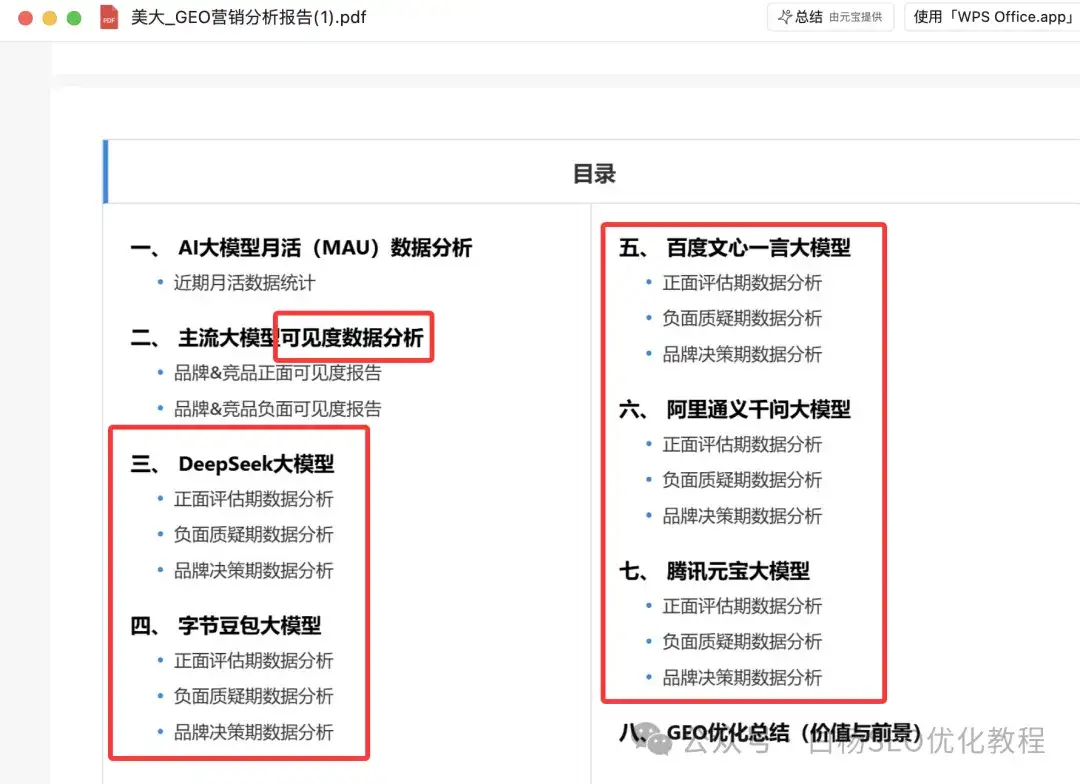This screenshot has width=1080, height=784.
Task: Click heading 四、字节豆包大模型
Action: [x=226, y=626]
